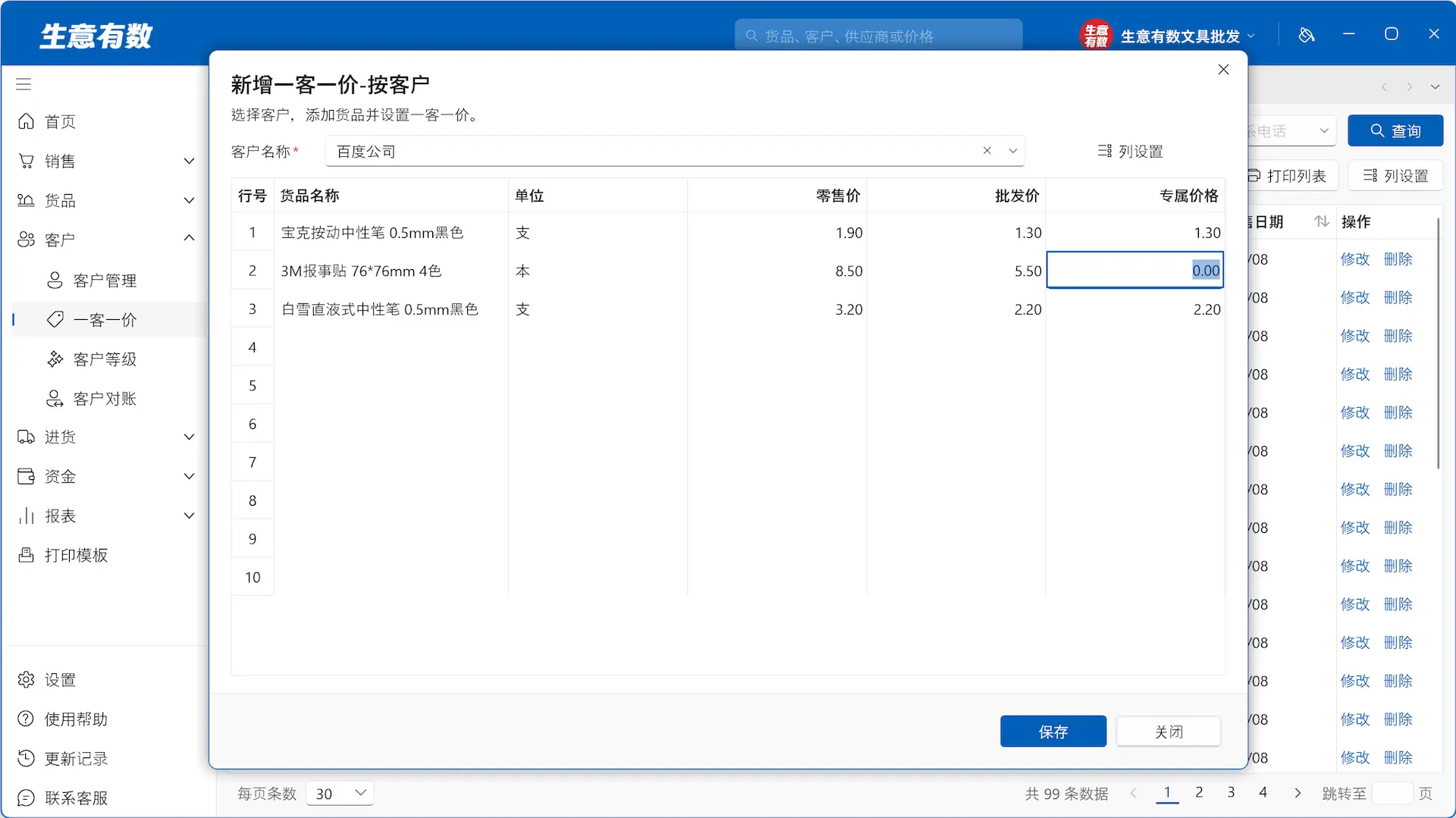Click the 专属价格 1.30 cell

(1134, 232)
